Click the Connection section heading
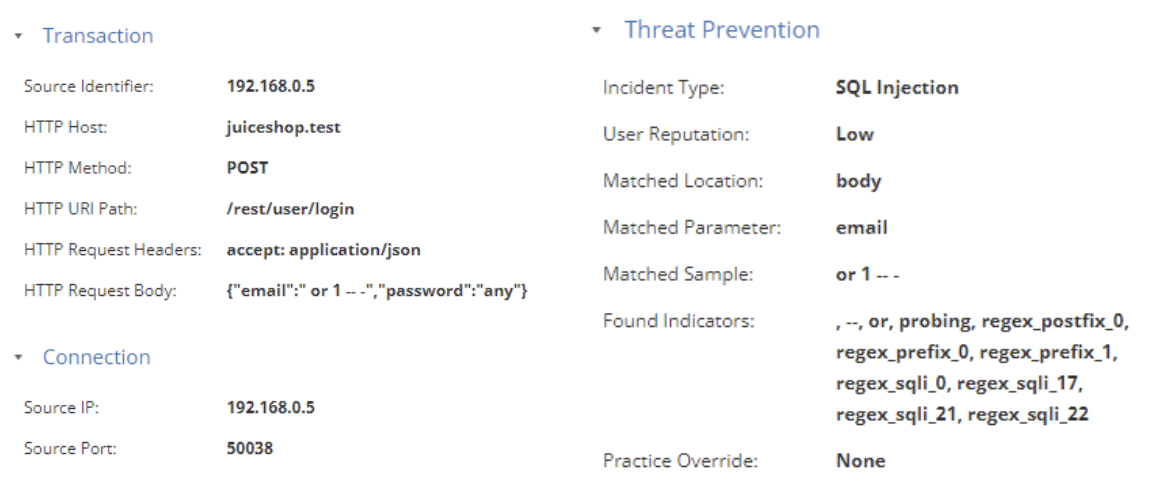The image size is (1154, 498). (96, 357)
